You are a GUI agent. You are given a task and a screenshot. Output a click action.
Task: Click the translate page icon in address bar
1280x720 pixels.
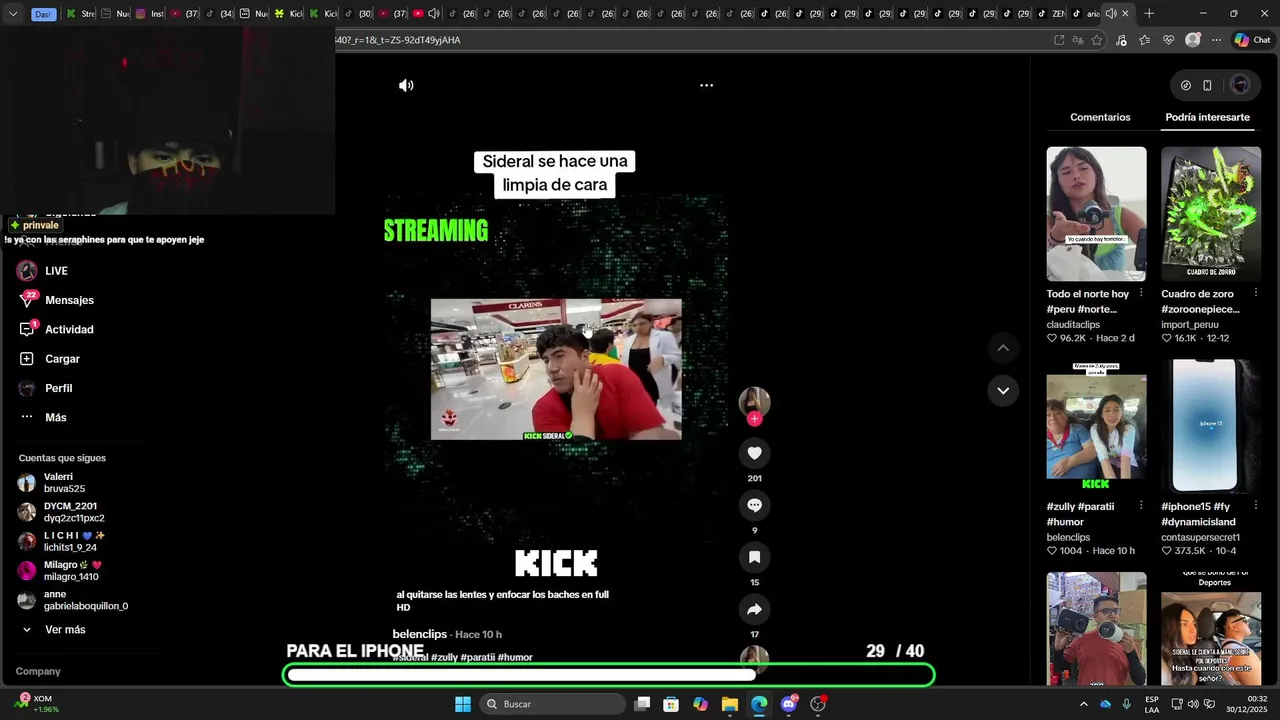(x=1078, y=40)
